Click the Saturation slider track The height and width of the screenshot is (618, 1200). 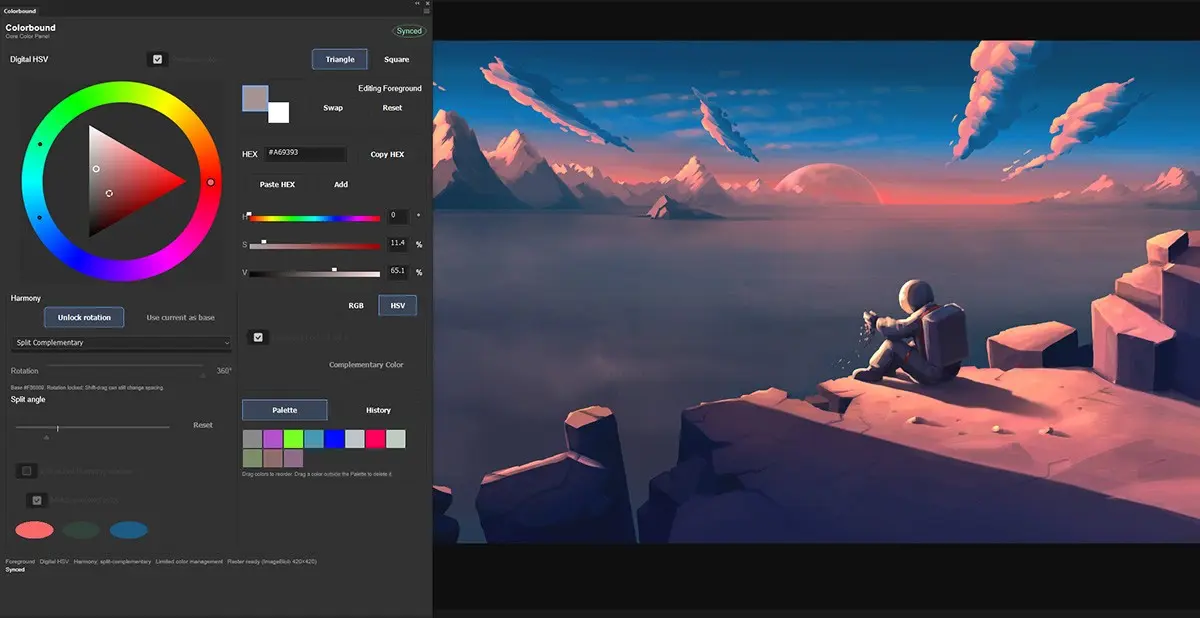(x=314, y=245)
